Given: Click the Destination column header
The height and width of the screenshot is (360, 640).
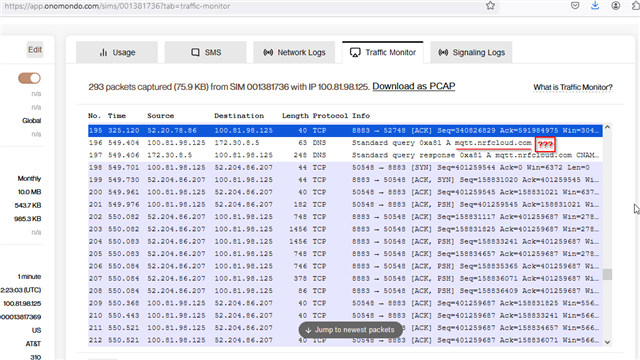Looking at the screenshot, I should (x=239, y=116).
